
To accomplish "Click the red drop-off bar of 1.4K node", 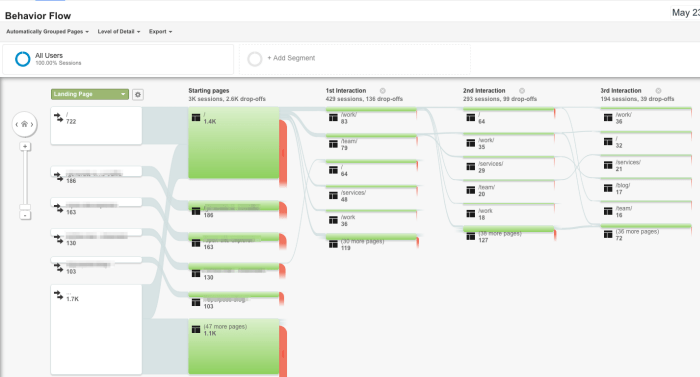I will [283, 153].
